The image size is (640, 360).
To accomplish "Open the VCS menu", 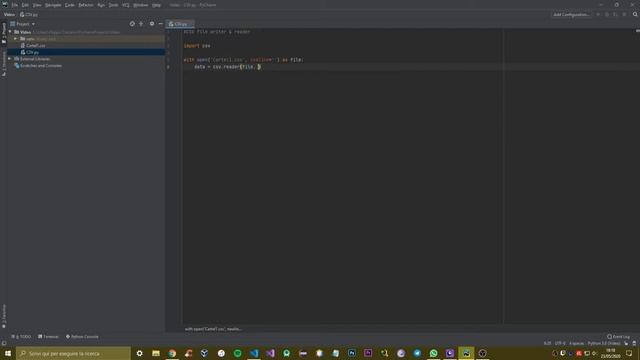I will [x=126, y=5].
